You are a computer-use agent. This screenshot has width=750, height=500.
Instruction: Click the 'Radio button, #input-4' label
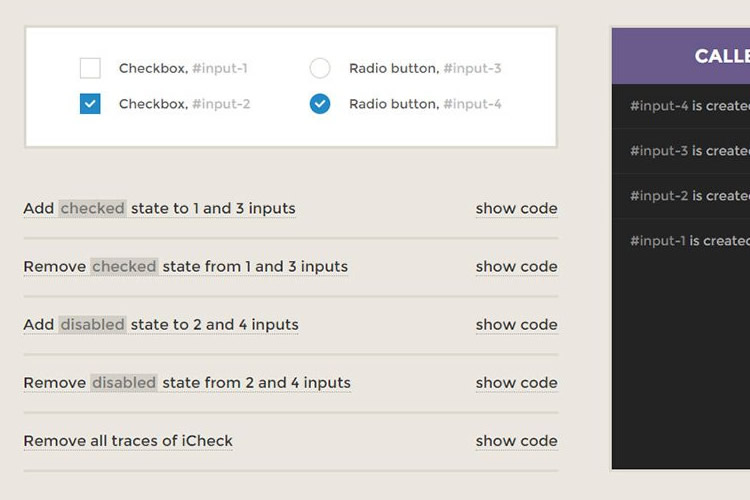(425, 104)
